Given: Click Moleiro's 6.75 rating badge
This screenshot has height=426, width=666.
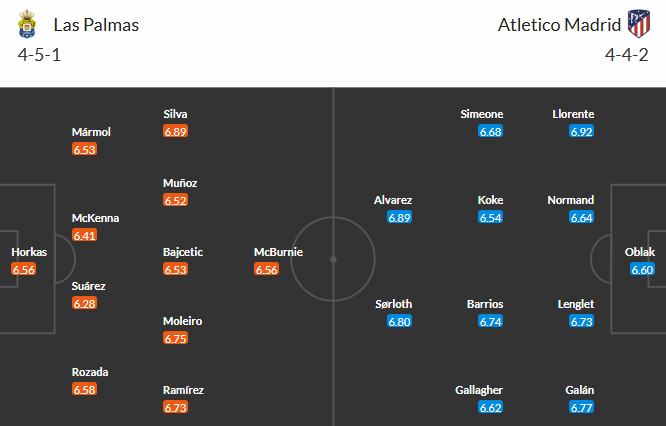Looking at the screenshot, I should (x=175, y=339).
